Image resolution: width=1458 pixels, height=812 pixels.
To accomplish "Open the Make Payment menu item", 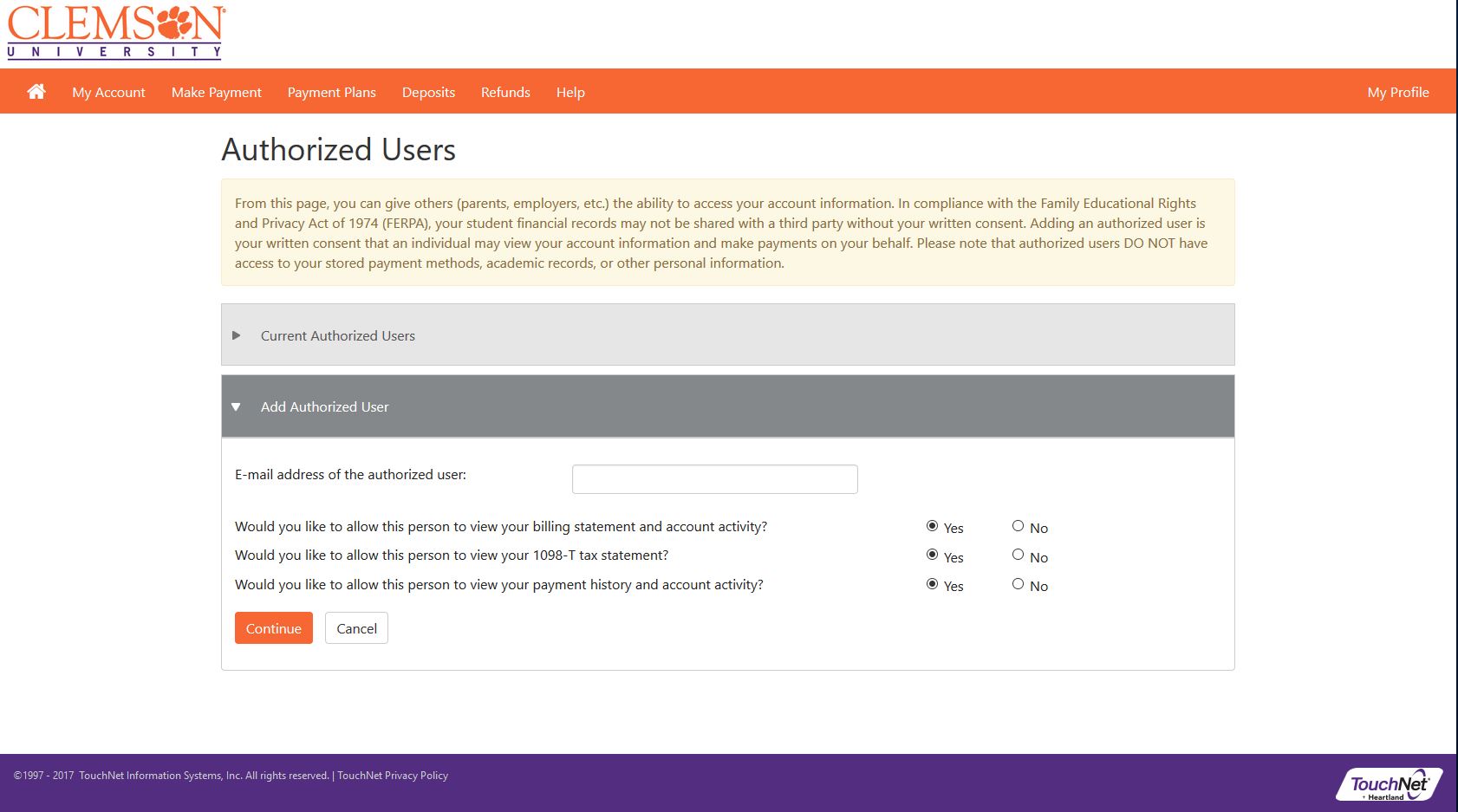I will pyautogui.click(x=216, y=92).
